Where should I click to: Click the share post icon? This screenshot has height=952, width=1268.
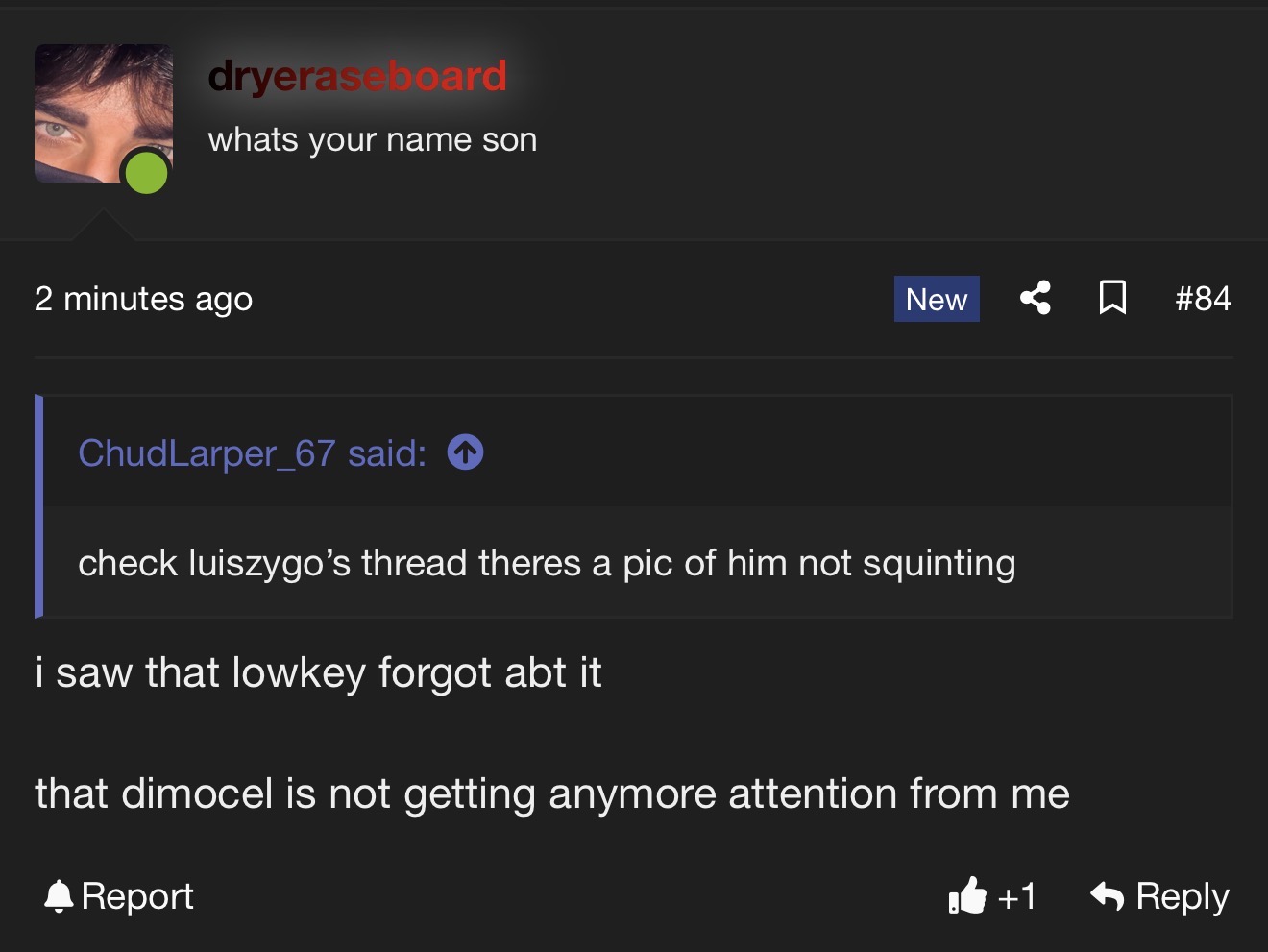point(1035,298)
